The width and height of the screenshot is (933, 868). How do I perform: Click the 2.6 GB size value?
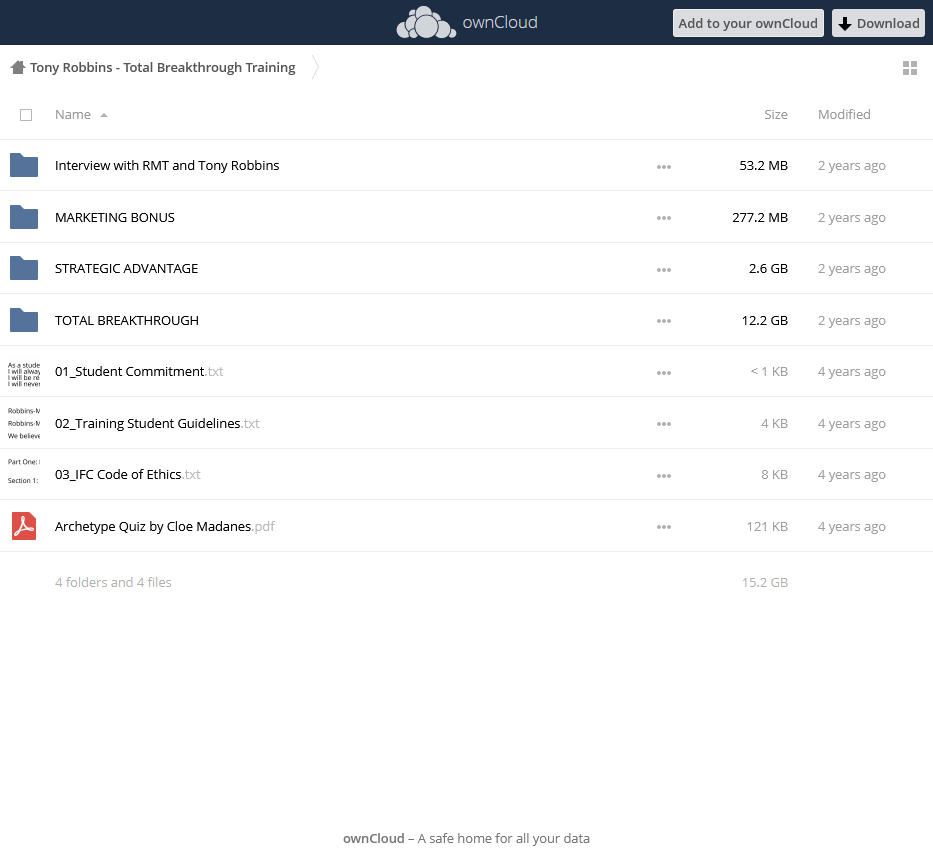[x=768, y=268]
